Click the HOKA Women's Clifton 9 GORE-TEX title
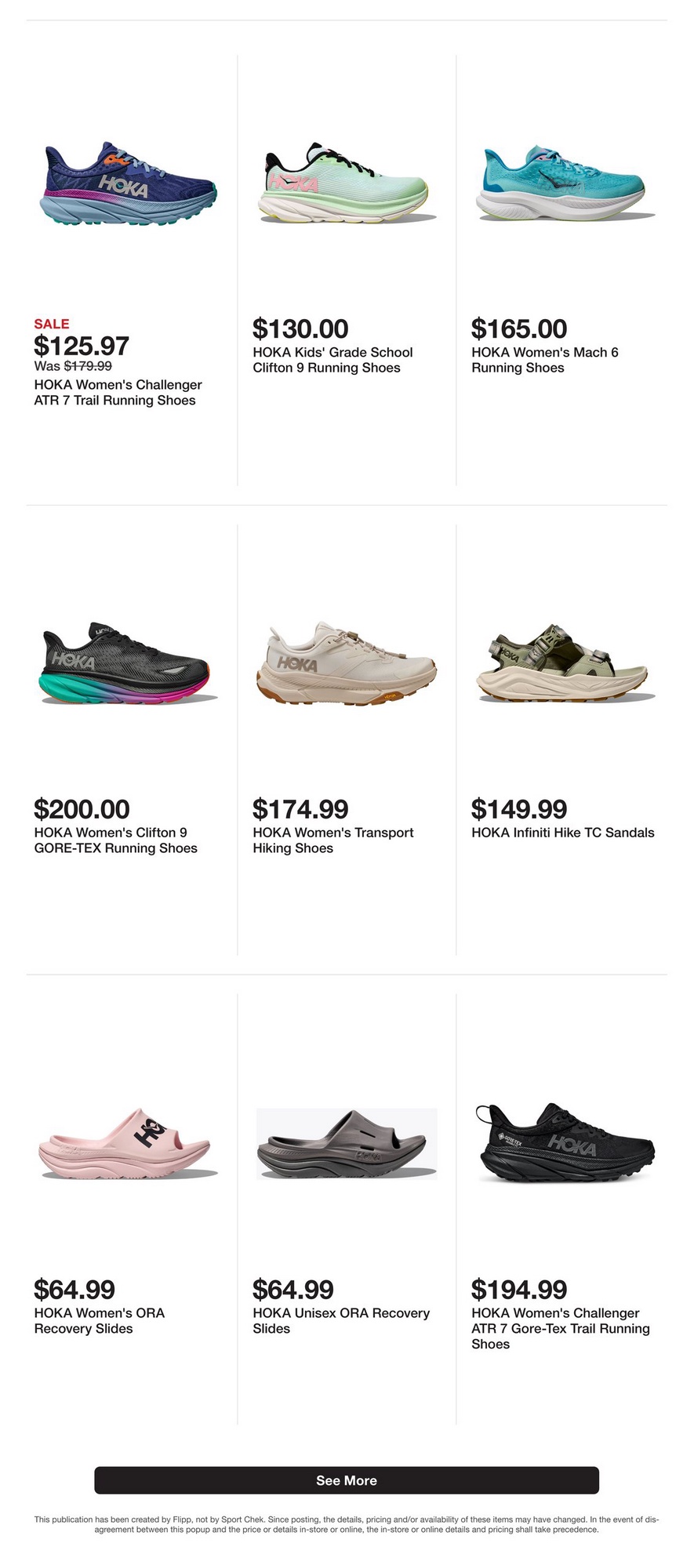The image size is (694, 1568). (x=116, y=840)
